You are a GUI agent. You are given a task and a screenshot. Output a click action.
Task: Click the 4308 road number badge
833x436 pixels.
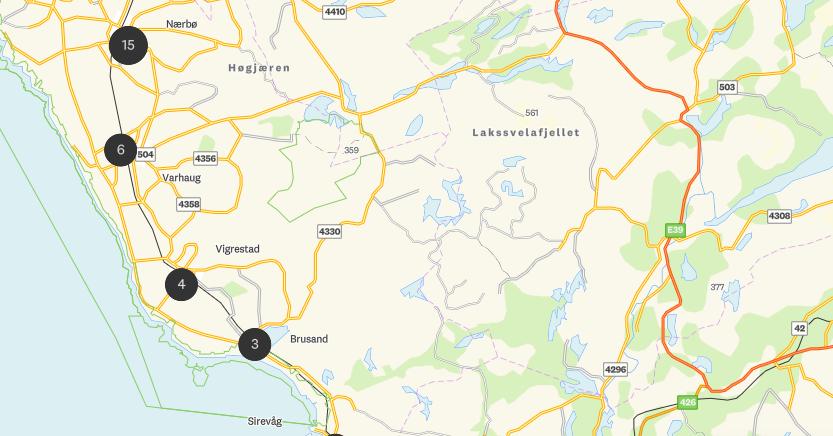tap(779, 216)
